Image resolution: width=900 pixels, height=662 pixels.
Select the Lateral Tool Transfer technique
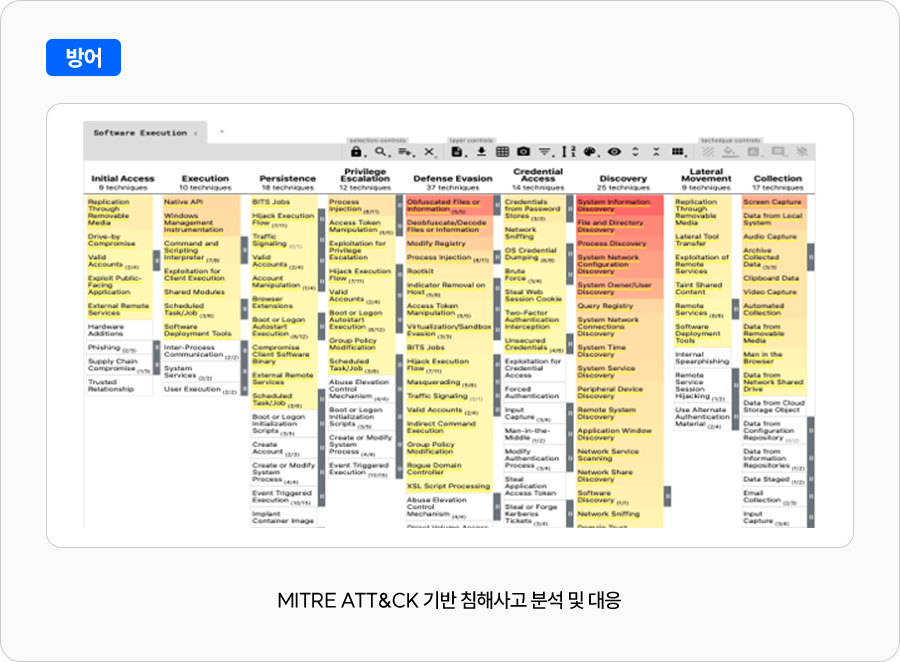pos(703,240)
